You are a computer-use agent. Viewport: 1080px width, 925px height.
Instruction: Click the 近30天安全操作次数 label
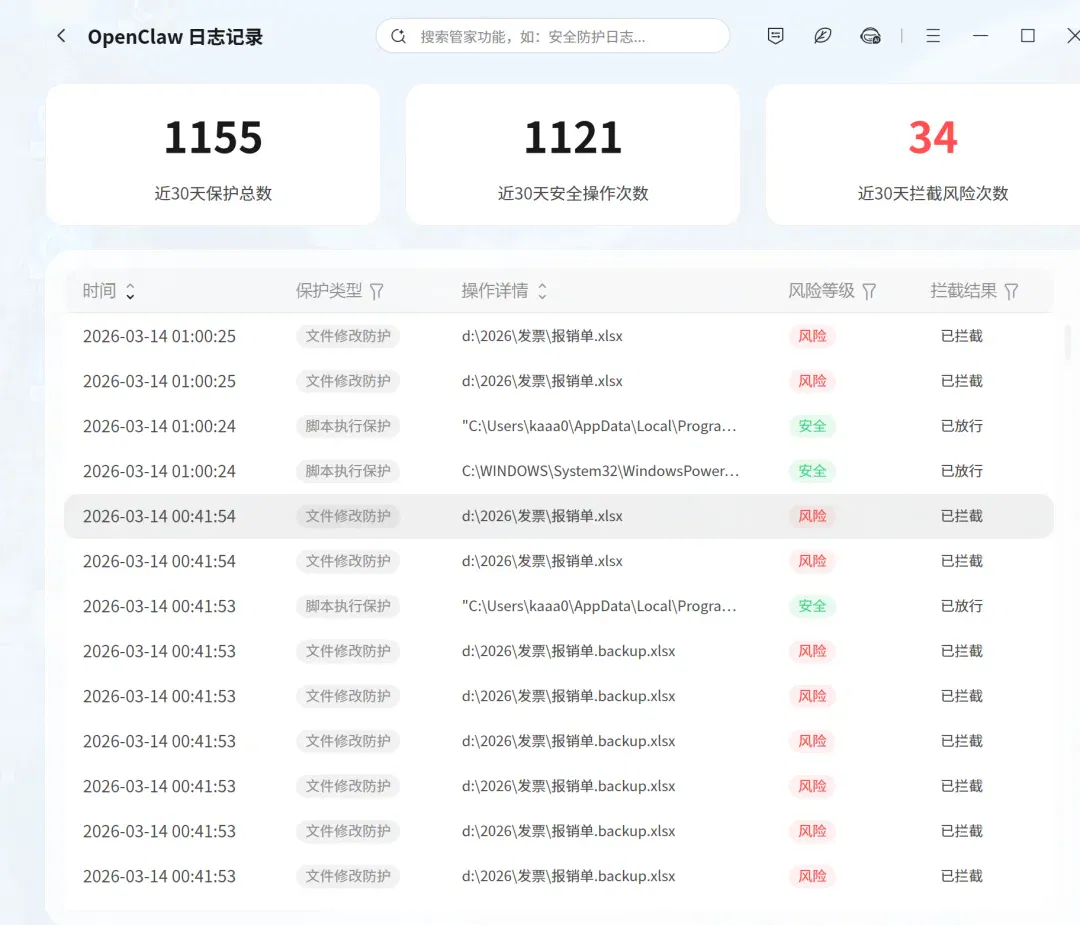tap(573, 194)
